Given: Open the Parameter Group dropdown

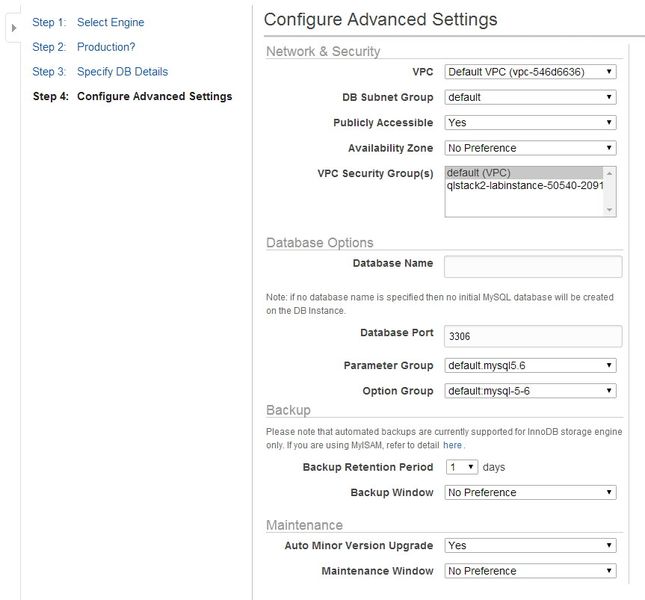Looking at the screenshot, I should [530, 365].
